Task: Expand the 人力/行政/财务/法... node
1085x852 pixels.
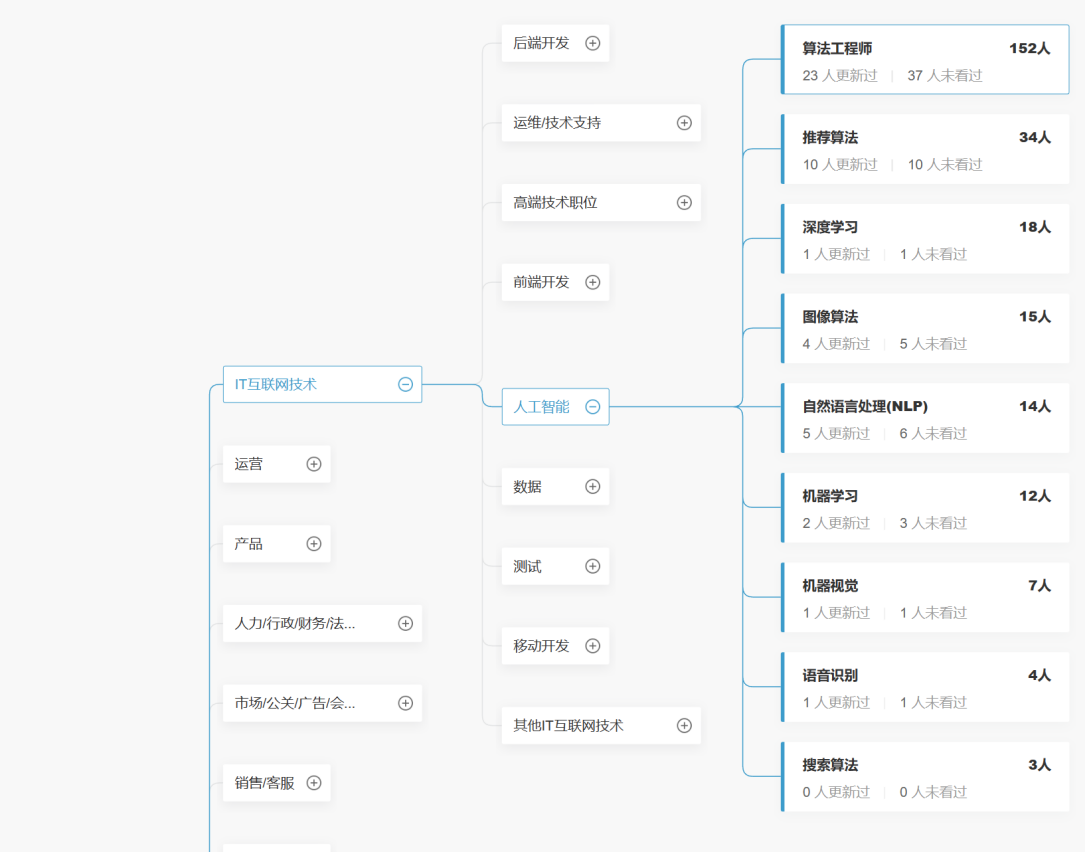Action: 405,623
